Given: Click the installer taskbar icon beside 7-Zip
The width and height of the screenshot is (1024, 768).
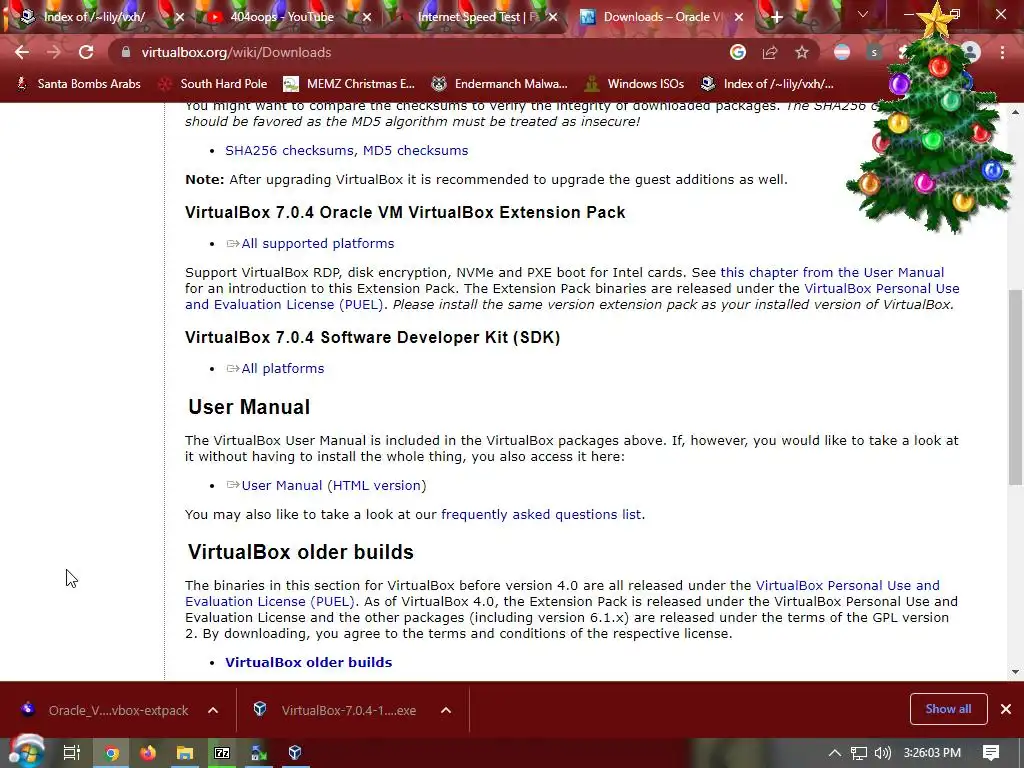Looking at the screenshot, I should 259,753.
